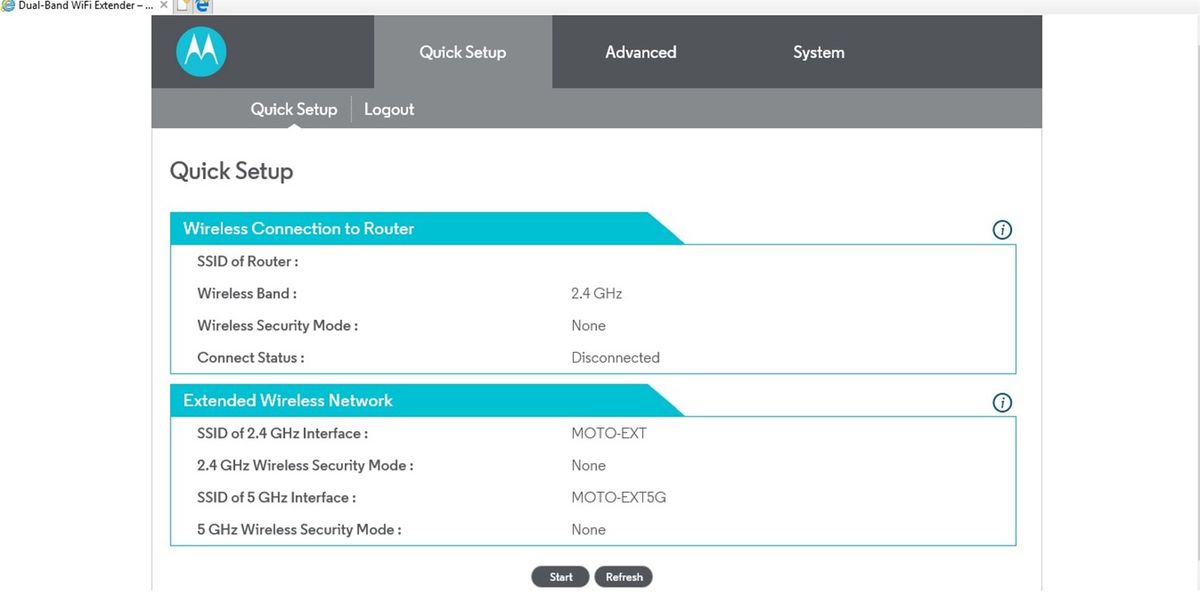Switch to the System tab
Screen dimensions: 1200x596
coord(818,51)
